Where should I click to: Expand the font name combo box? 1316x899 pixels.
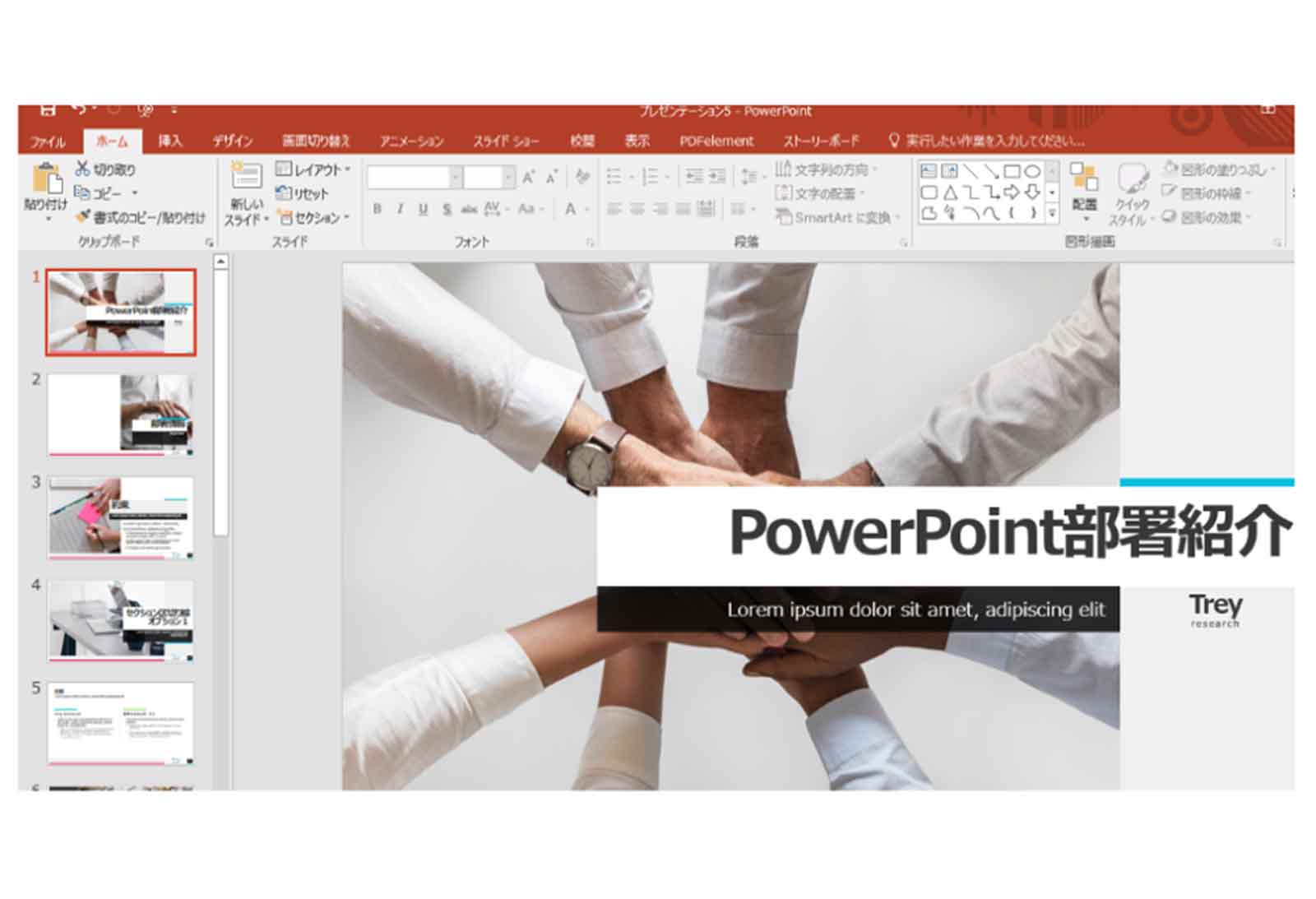[x=455, y=177]
